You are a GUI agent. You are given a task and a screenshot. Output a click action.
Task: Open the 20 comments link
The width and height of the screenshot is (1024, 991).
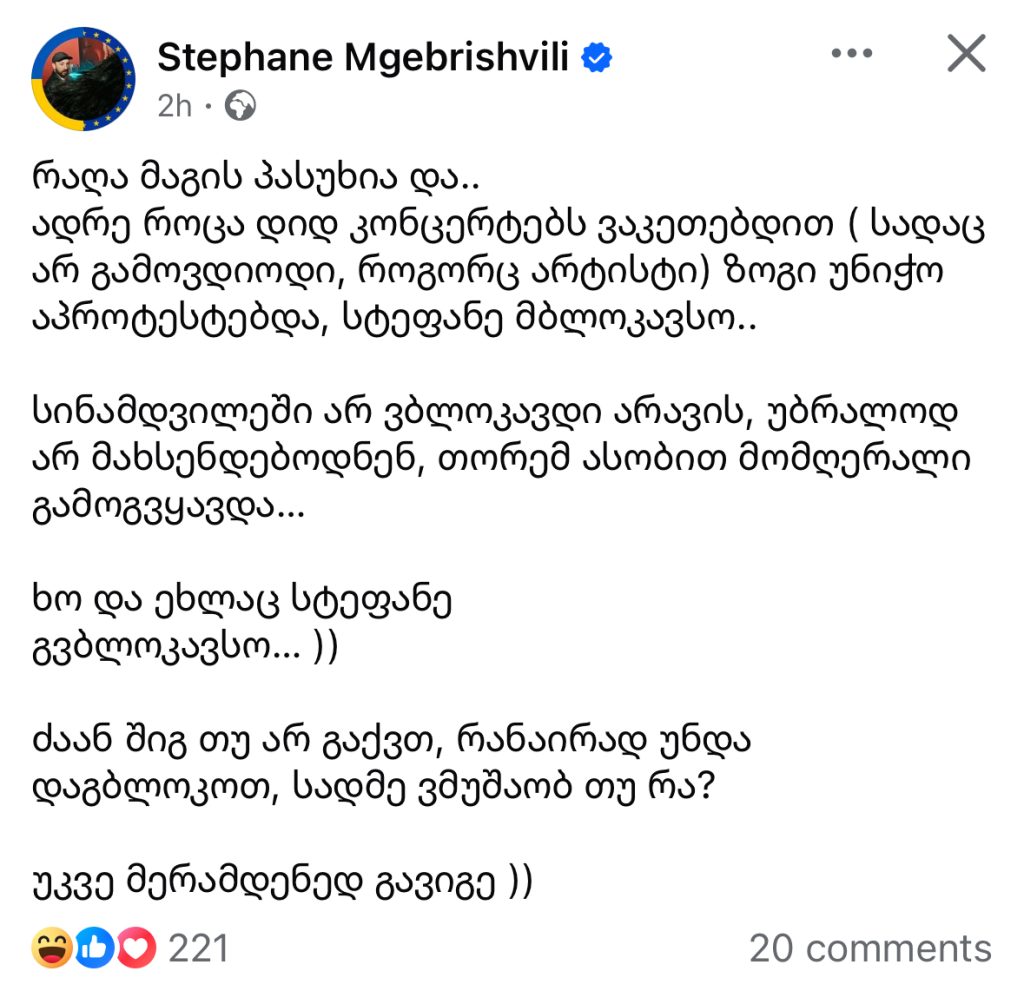[x=870, y=948]
